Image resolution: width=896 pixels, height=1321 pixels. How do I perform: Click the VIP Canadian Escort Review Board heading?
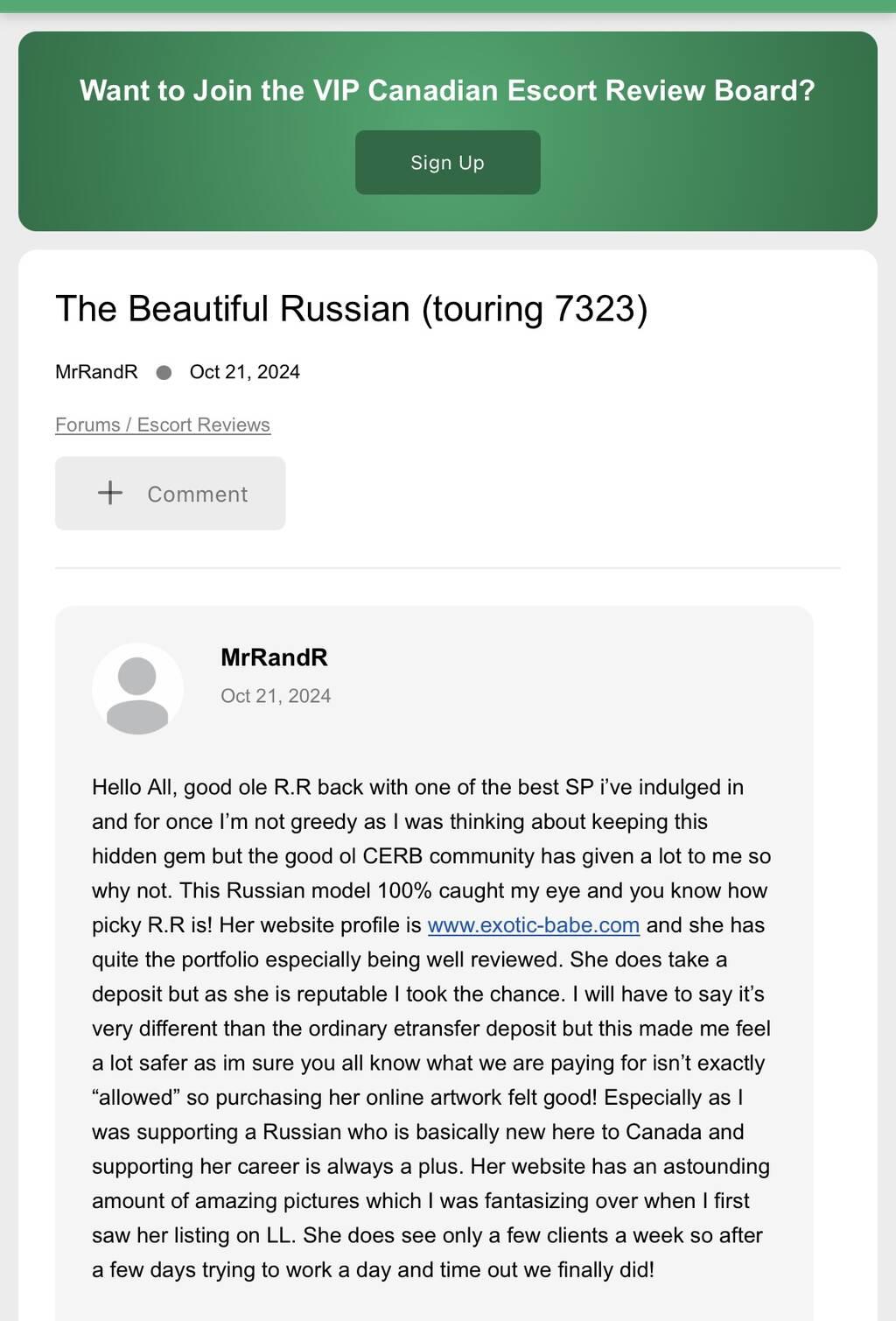(x=447, y=90)
